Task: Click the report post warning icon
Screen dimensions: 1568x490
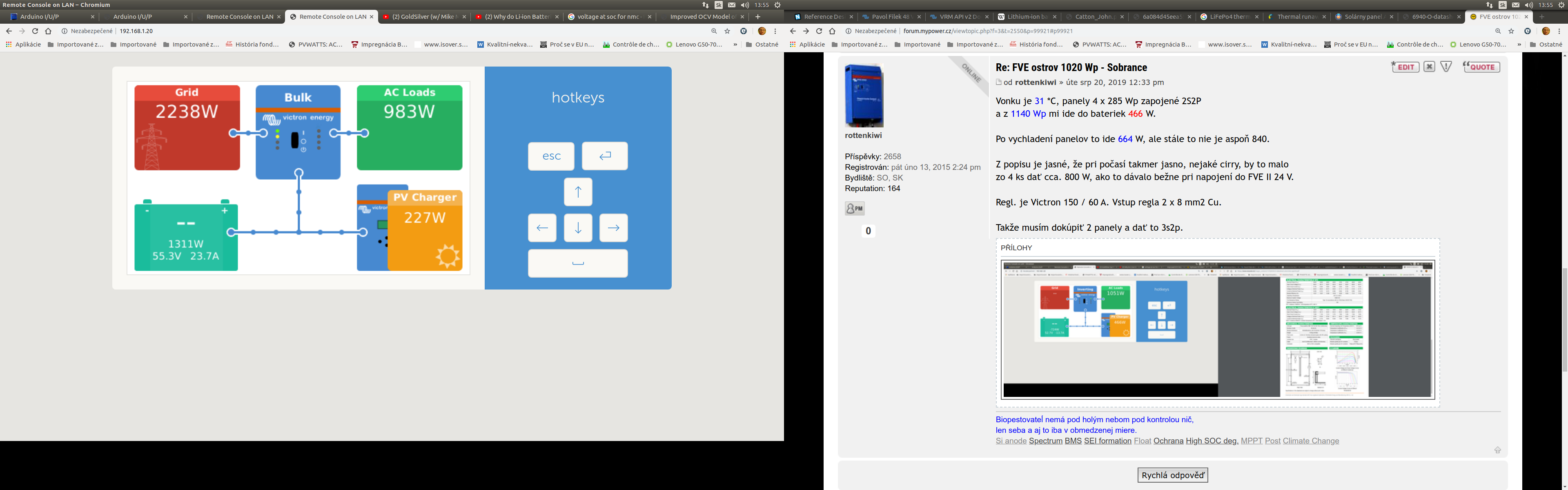Action: (1446, 67)
